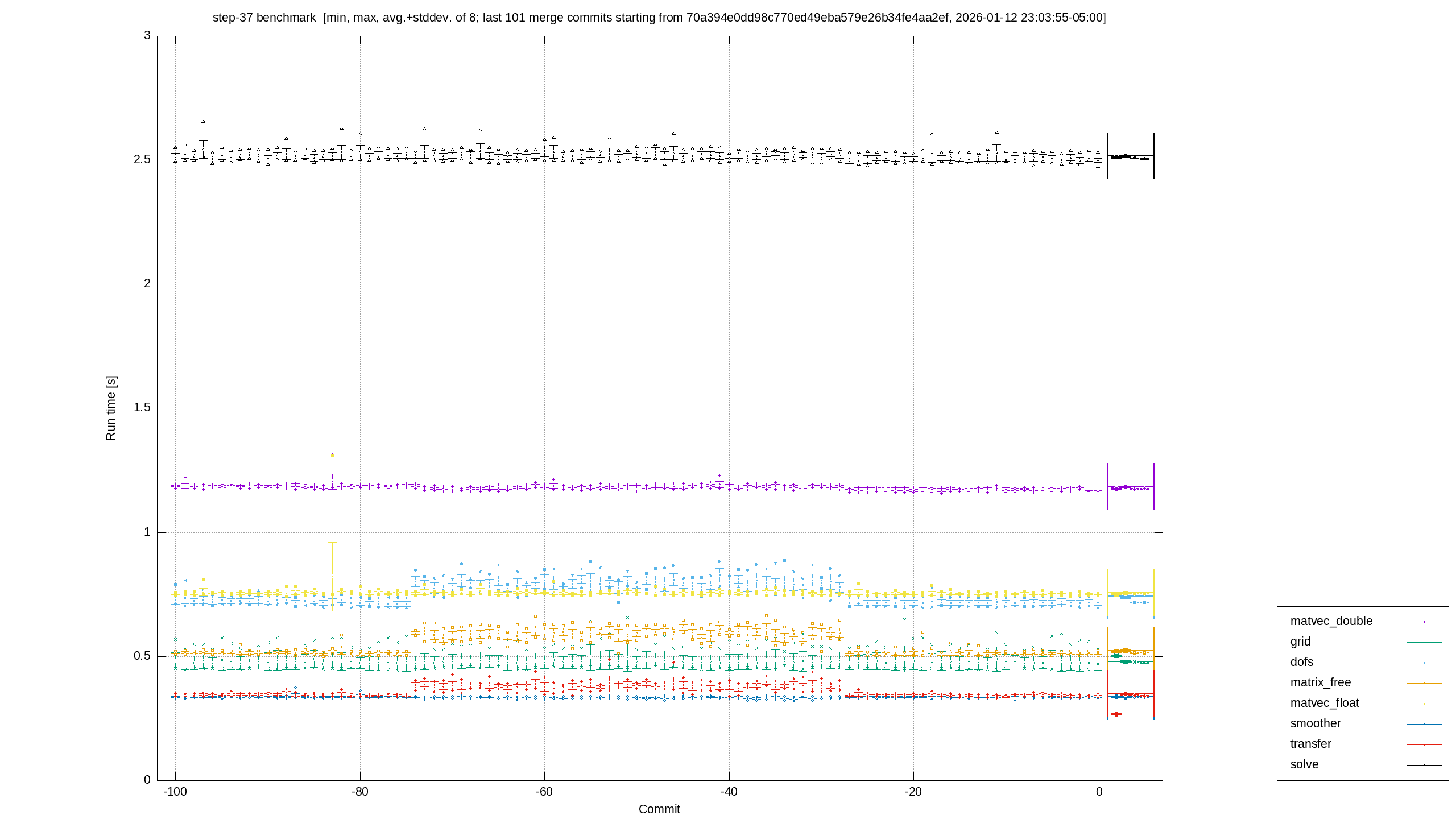Click the smoother legend line sample
Image resolution: width=1456 pixels, height=819 pixels.
pos(1424,724)
